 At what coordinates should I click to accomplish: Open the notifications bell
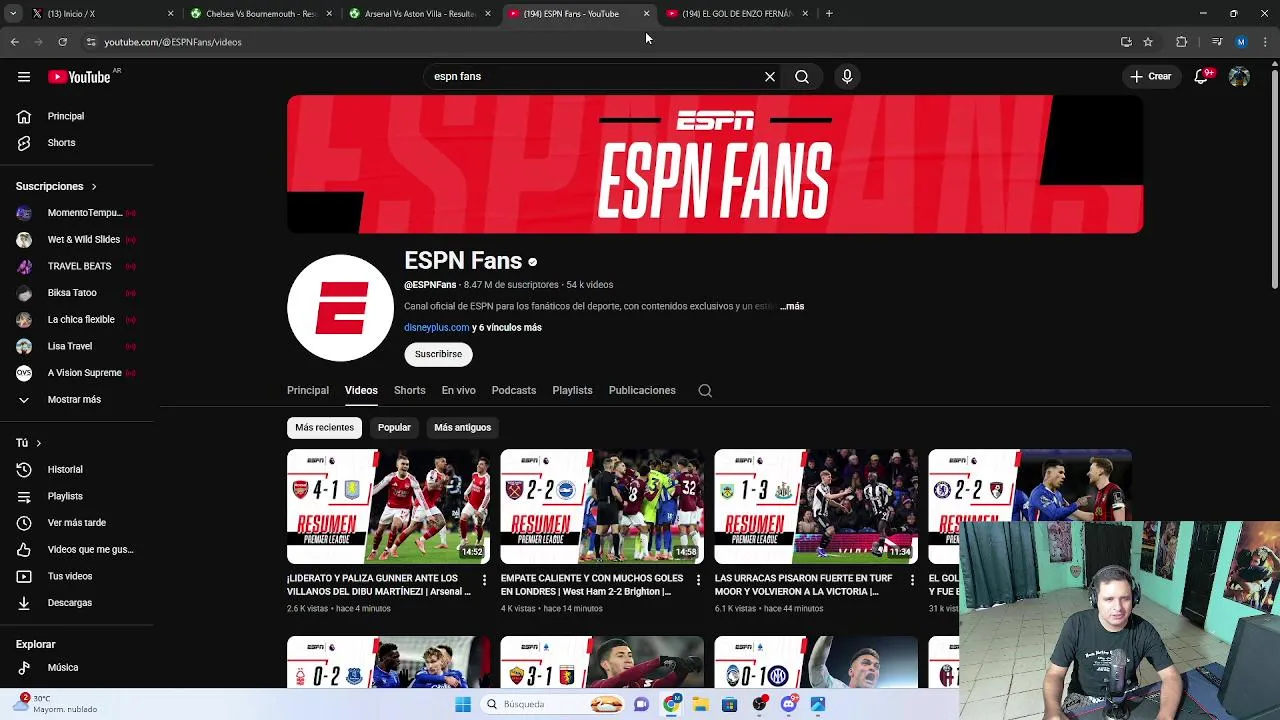1202,76
